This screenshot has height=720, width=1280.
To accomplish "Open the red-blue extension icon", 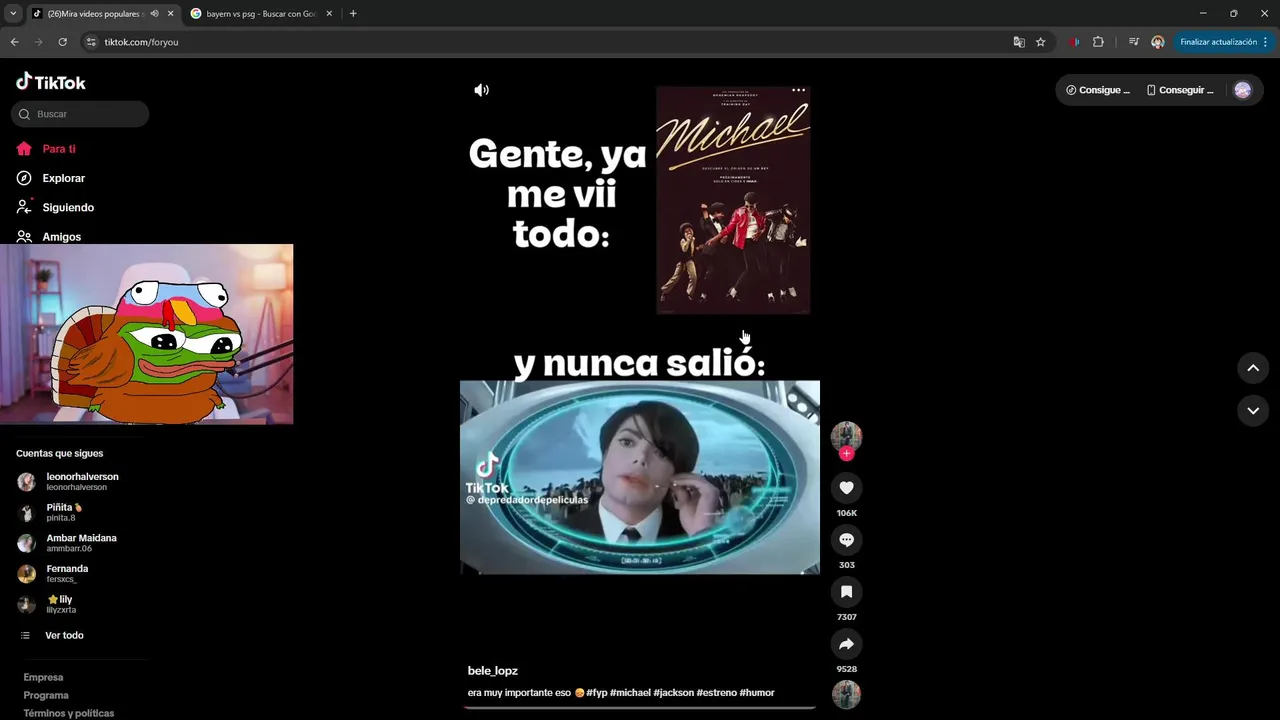I will (x=1074, y=42).
